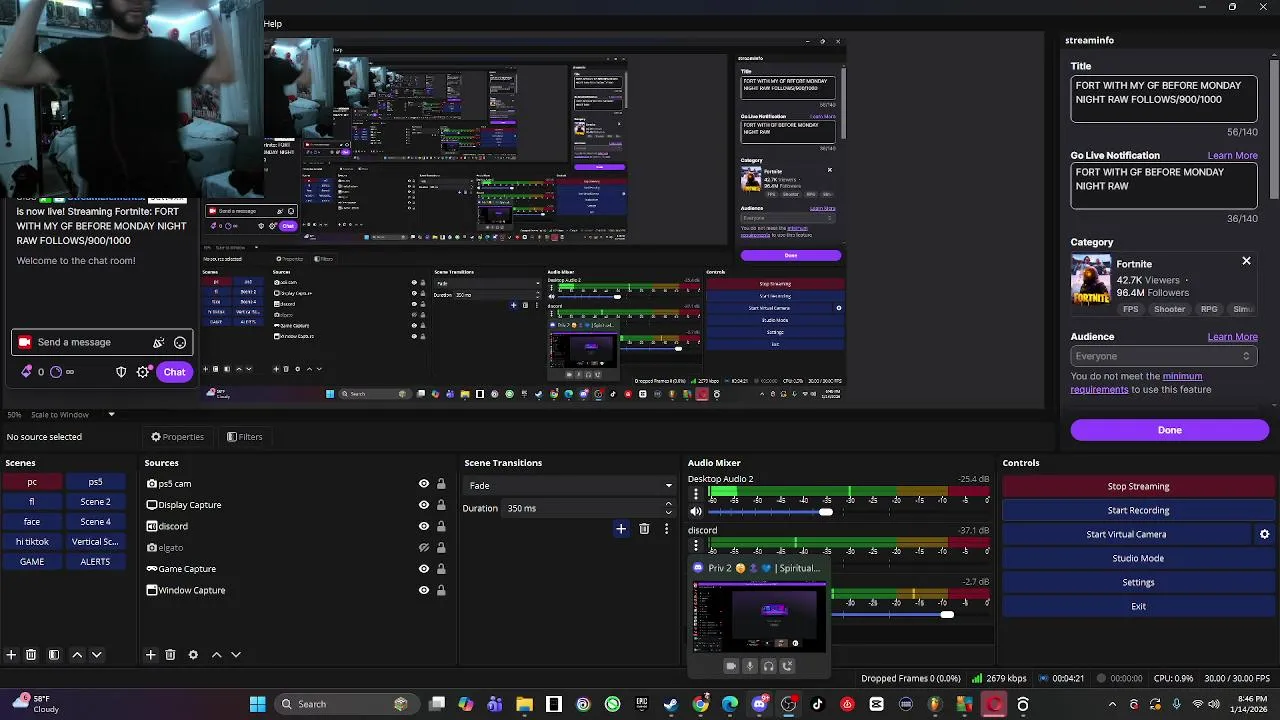
Task: Open transition properties three-dot menu
Action: (x=667, y=529)
